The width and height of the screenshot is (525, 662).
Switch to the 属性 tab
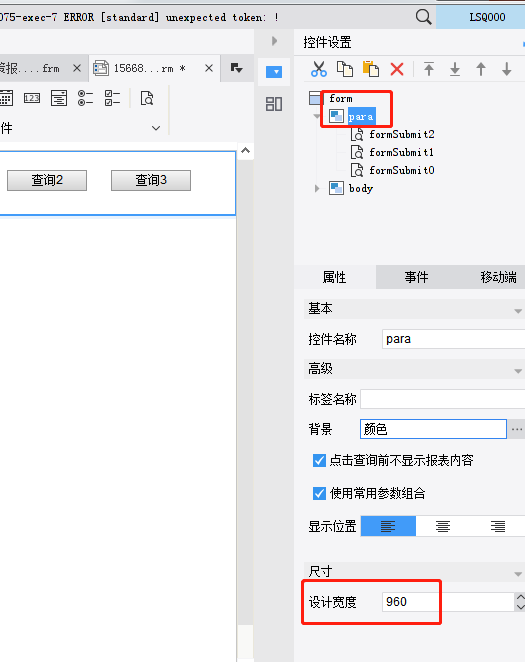[x=334, y=277]
